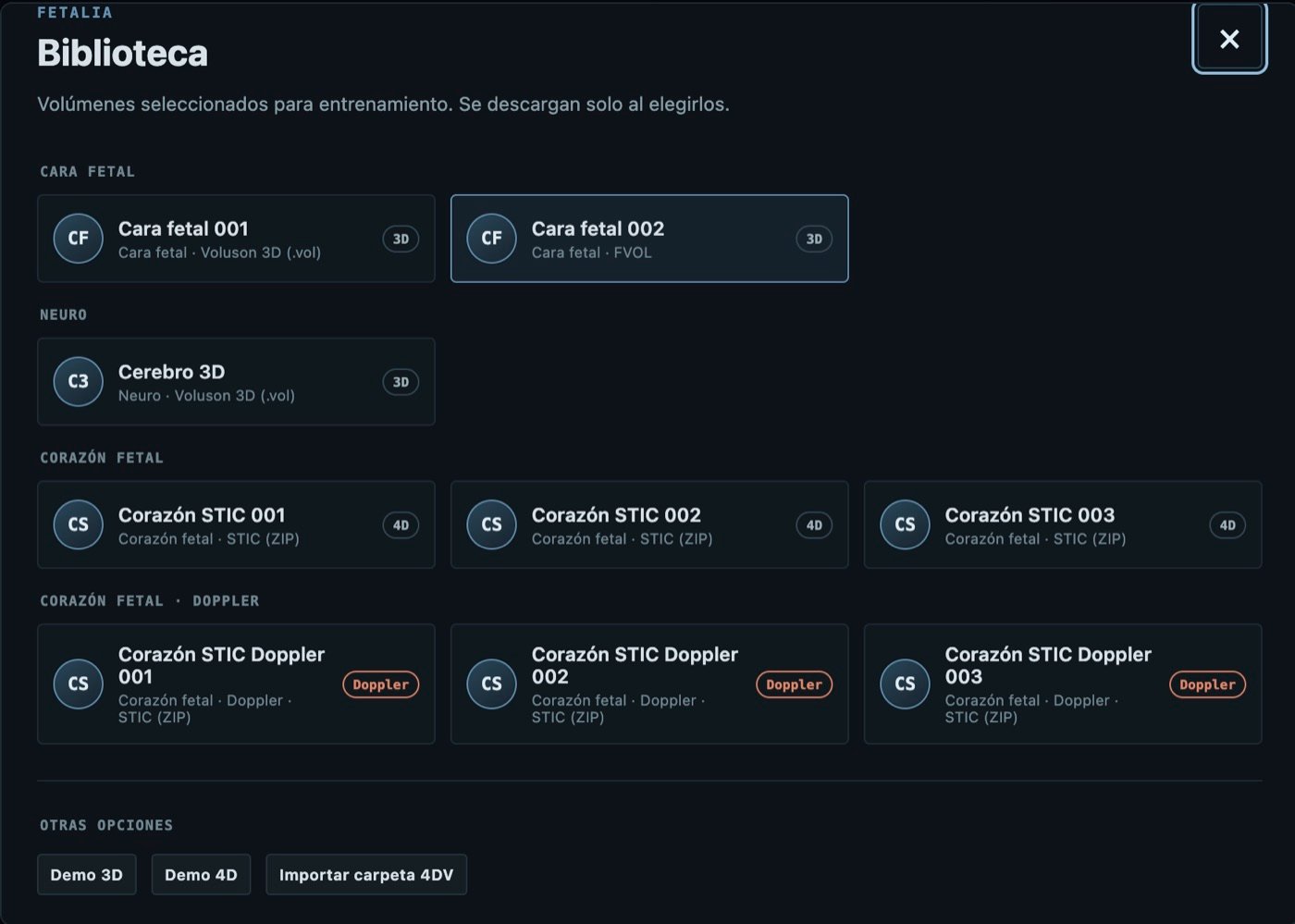Click the CF avatar of Cara fetal 001
Screen dimensions: 1295x924
79,239
